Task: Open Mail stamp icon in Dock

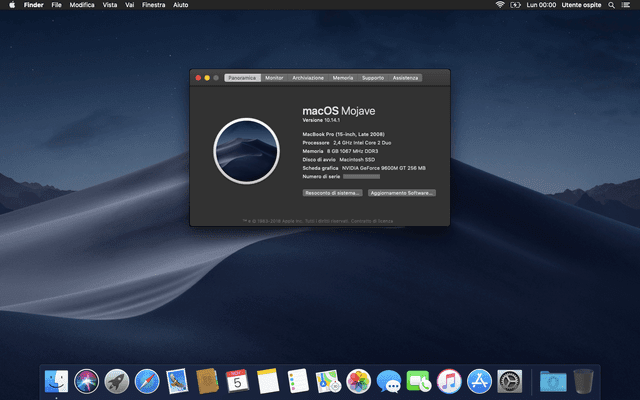Action: click(177, 381)
